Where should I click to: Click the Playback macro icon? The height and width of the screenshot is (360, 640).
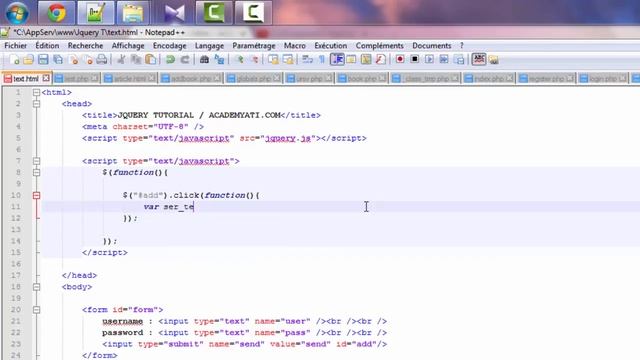429,60
